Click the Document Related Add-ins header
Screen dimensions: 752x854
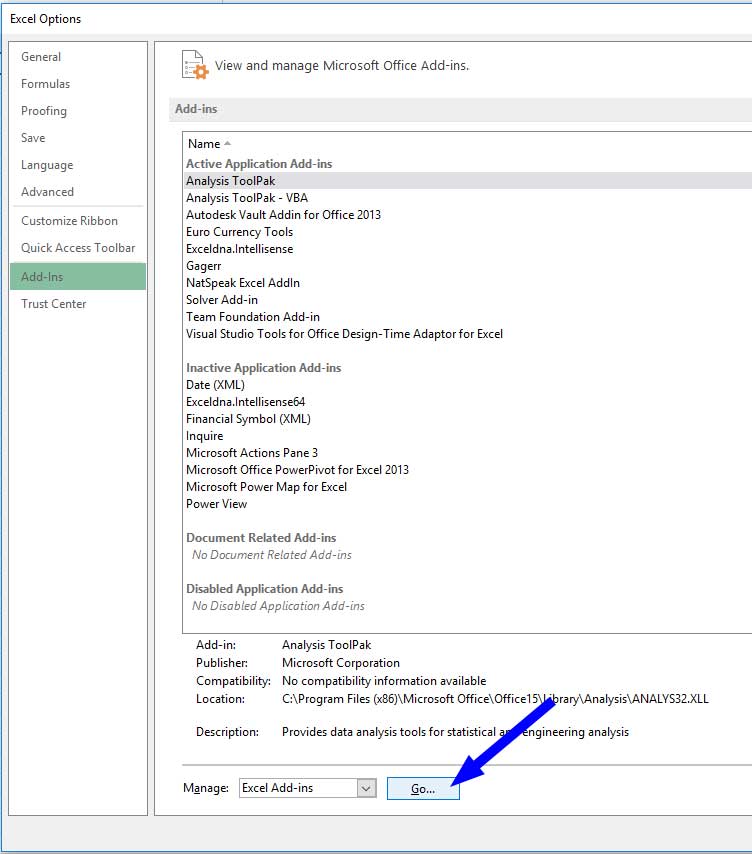tap(261, 538)
